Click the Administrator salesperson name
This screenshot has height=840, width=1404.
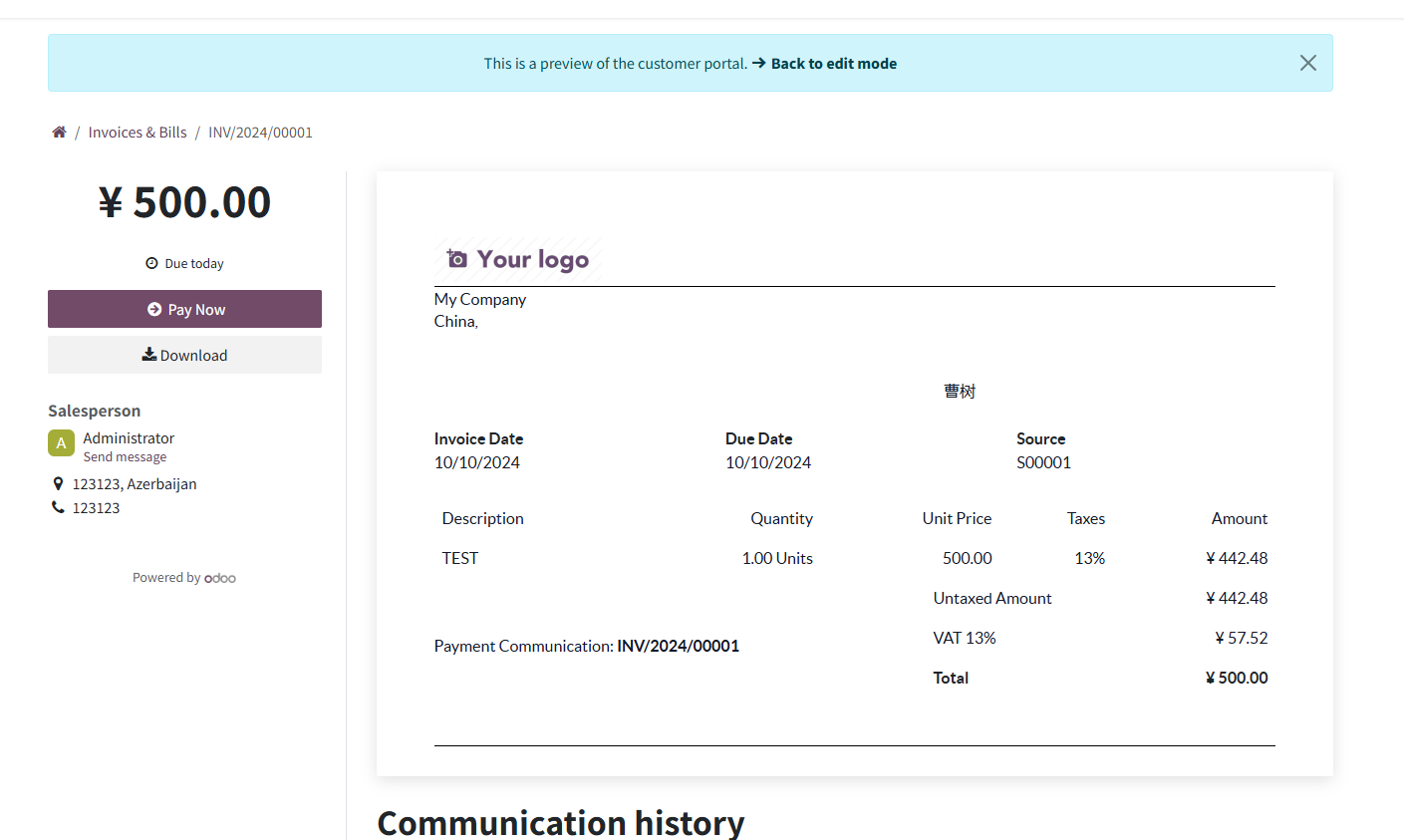pos(129,437)
